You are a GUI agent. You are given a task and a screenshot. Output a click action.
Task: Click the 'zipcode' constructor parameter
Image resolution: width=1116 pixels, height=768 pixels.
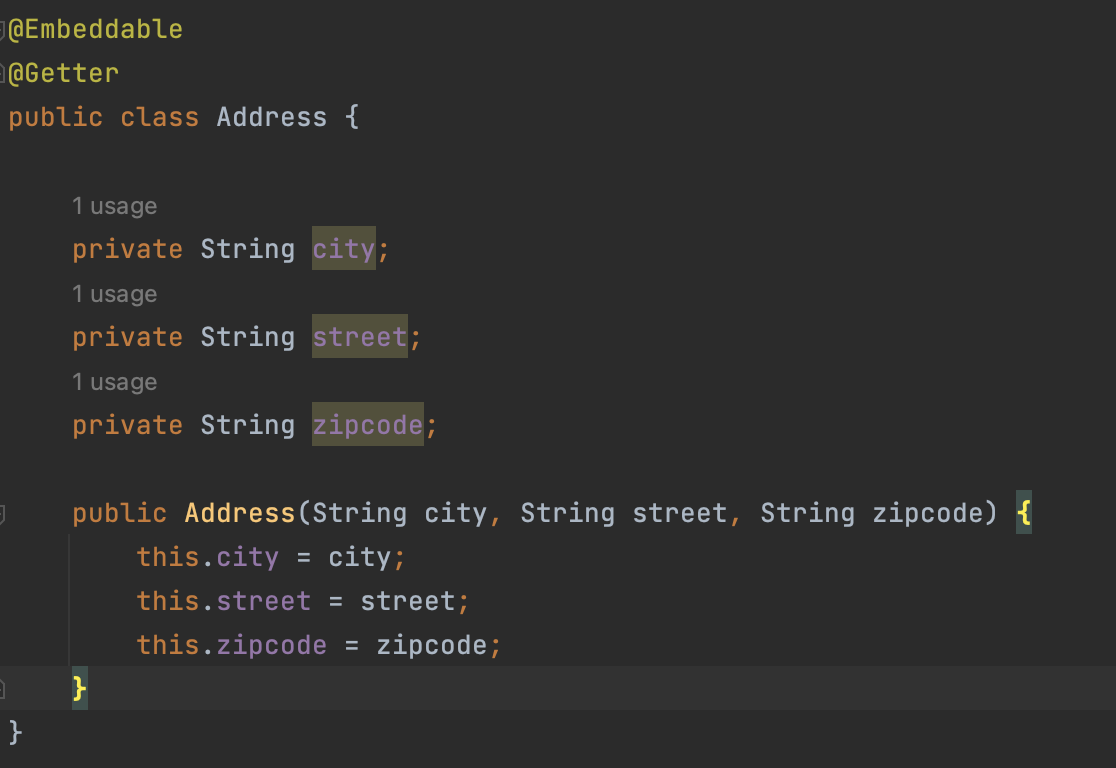(927, 513)
